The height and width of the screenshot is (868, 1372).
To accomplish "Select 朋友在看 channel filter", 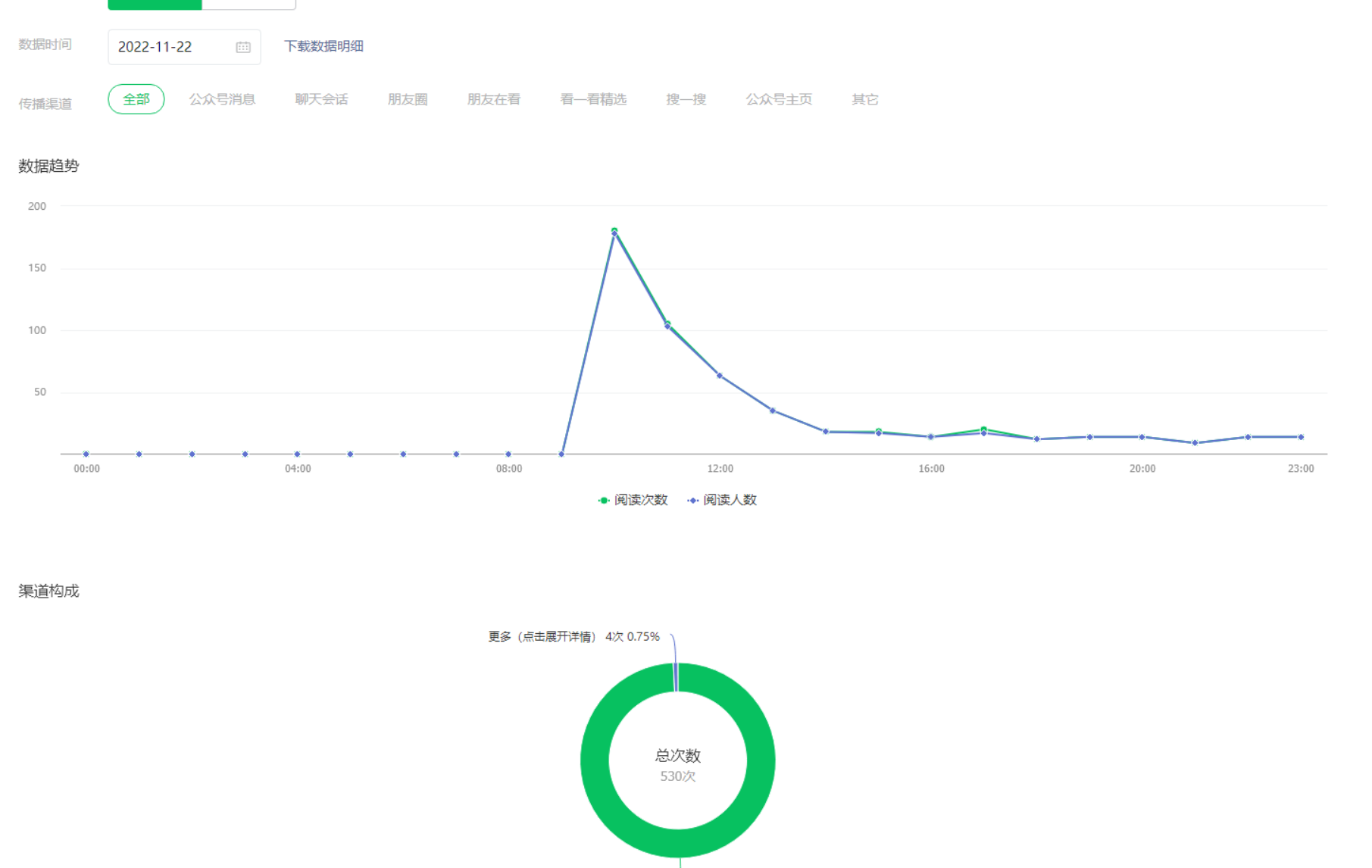I will [x=494, y=99].
